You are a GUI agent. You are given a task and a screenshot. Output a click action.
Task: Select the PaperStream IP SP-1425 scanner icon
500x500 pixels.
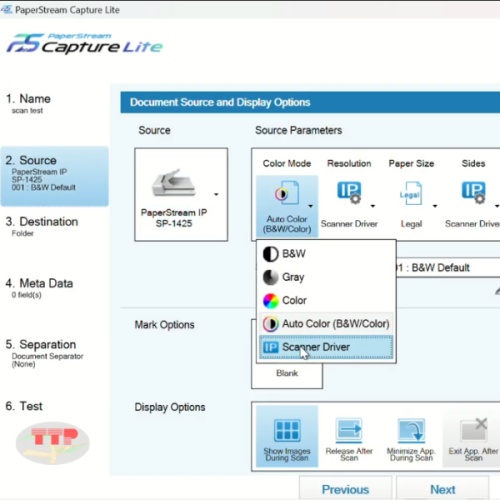click(174, 183)
